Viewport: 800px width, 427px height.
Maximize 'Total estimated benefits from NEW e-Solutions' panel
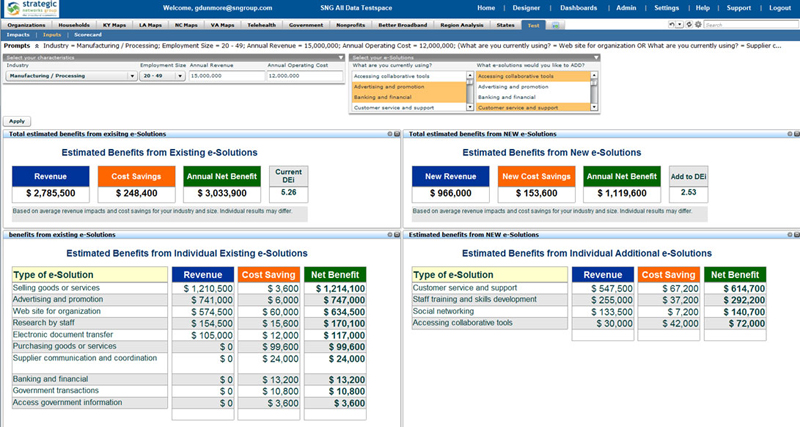pos(797,134)
